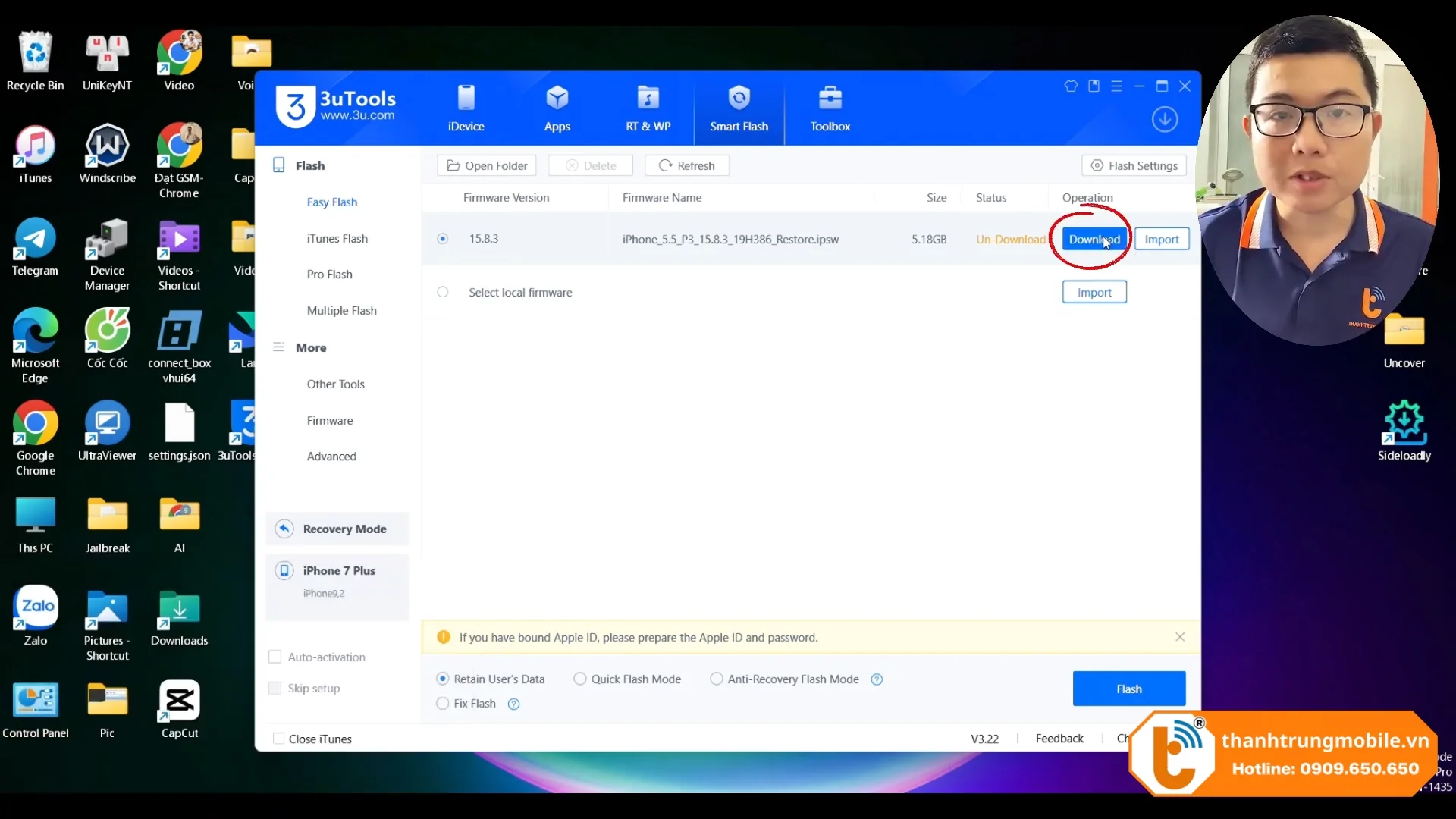
Task: Enable Skip setup checkbox
Action: tap(275, 688)
